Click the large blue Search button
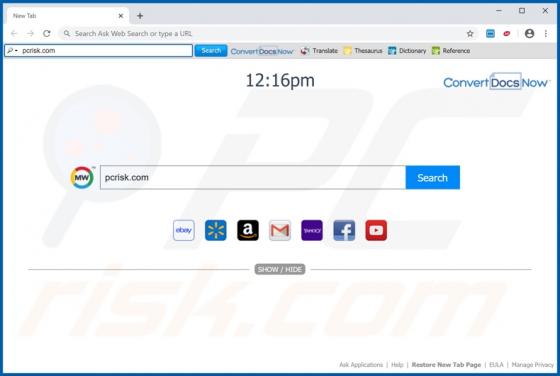Screen dimensions: 560x376 (x=432, y=177)
